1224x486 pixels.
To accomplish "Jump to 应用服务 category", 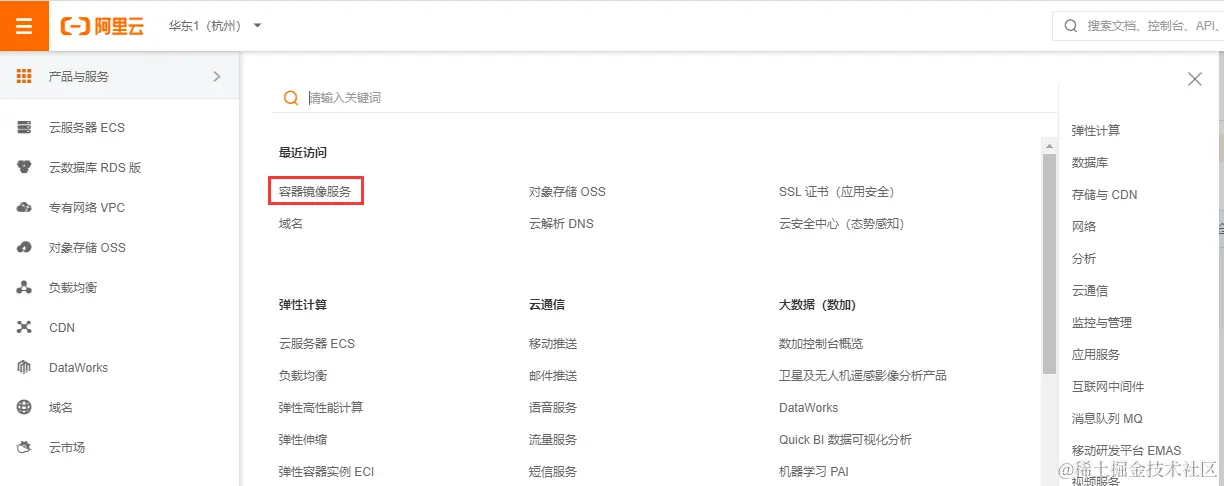I will point(1096,354).
